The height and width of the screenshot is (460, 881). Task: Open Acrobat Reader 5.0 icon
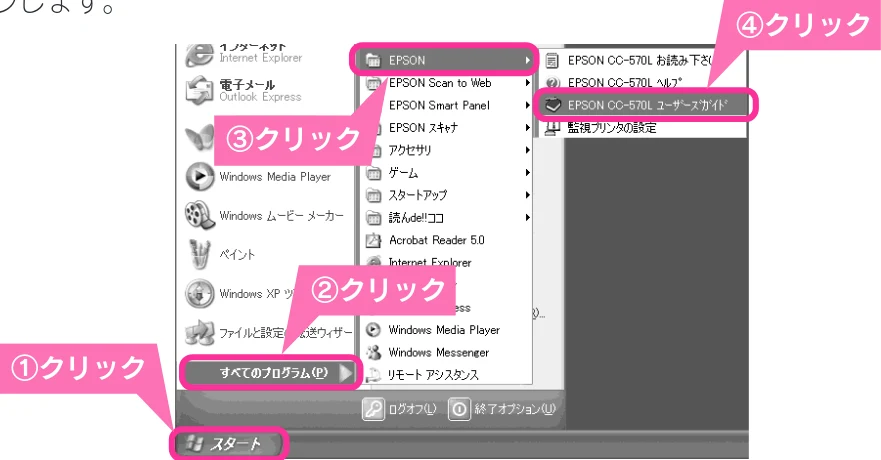point(373,240)
